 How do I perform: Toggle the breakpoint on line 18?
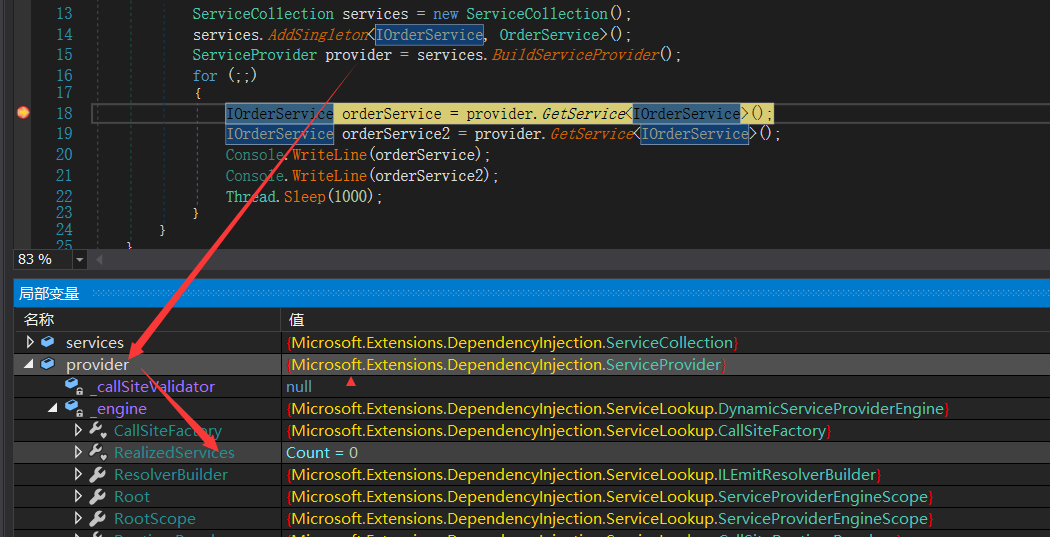23,112
